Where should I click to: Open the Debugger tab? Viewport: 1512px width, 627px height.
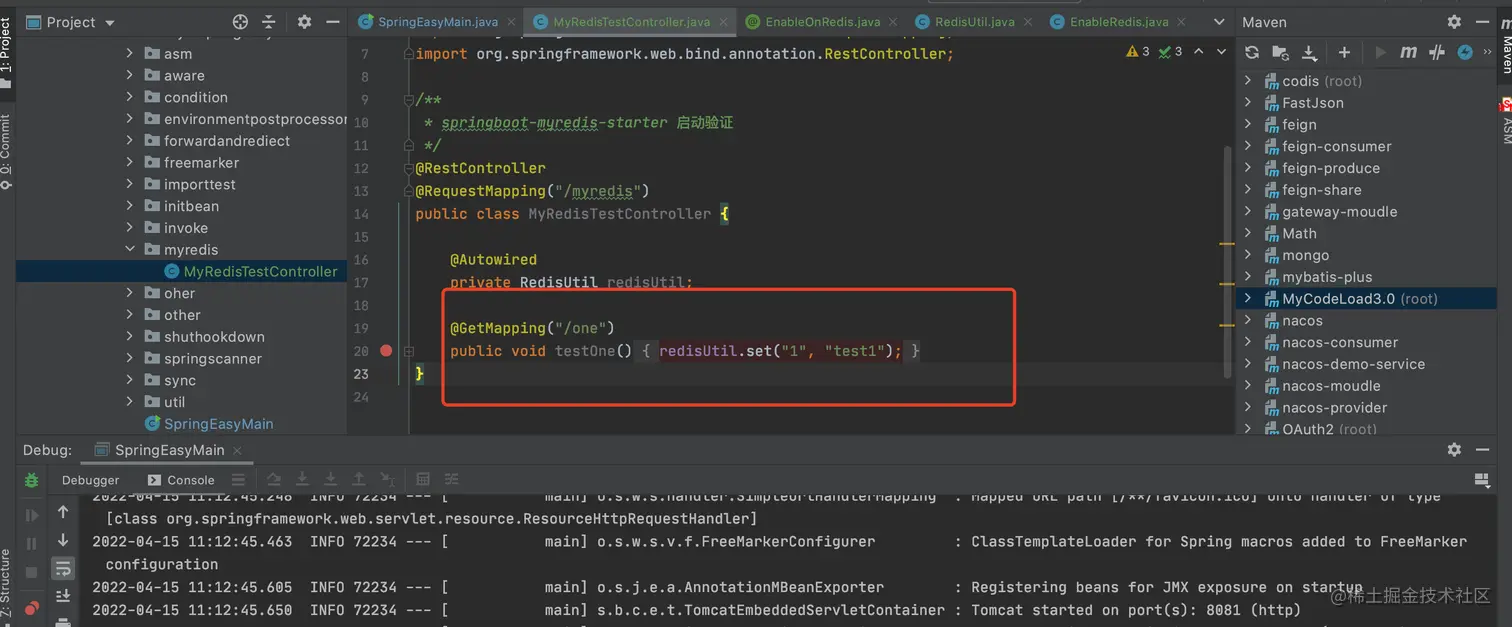pyautogui.click(x=90, y=480)
